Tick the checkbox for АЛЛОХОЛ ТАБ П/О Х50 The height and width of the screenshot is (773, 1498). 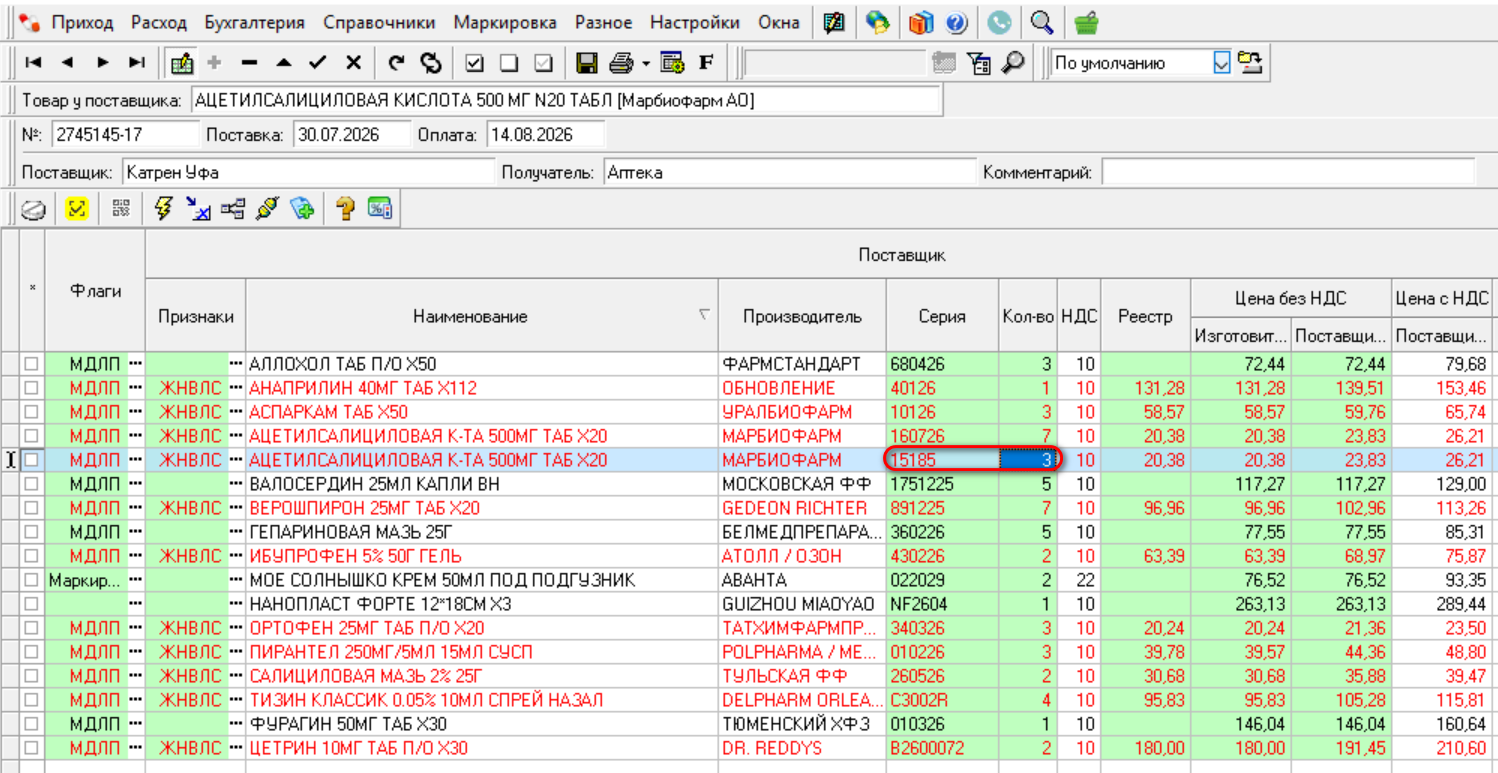pos(31,364)
